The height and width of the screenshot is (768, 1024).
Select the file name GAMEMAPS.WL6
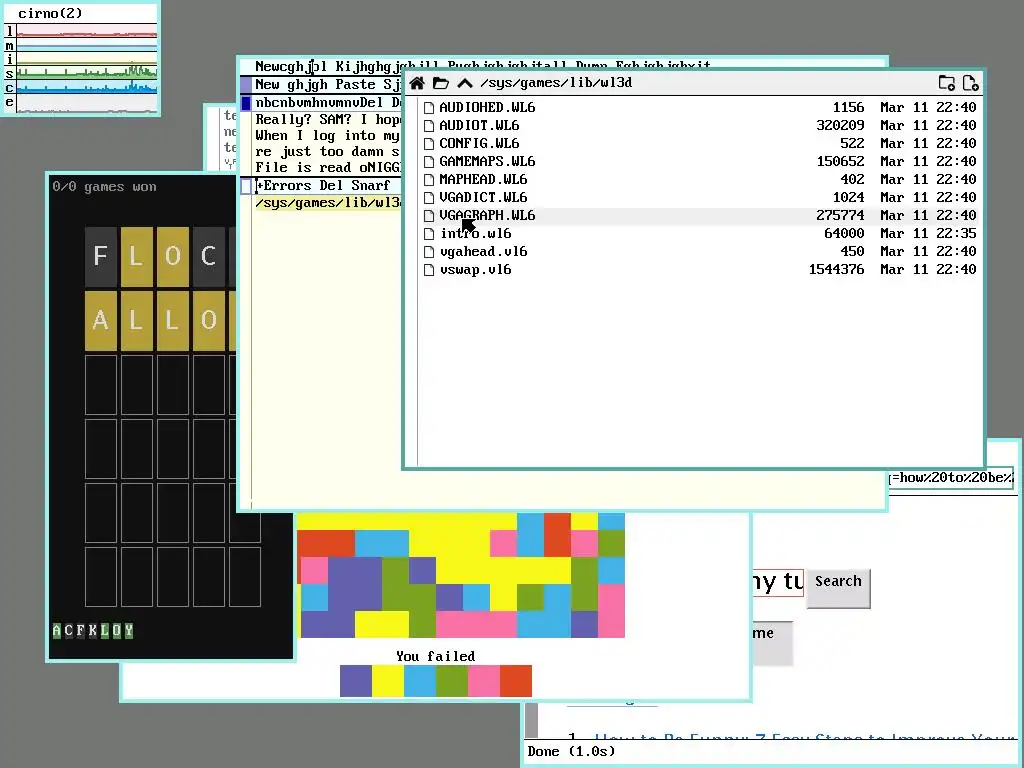tap(487, 161)
